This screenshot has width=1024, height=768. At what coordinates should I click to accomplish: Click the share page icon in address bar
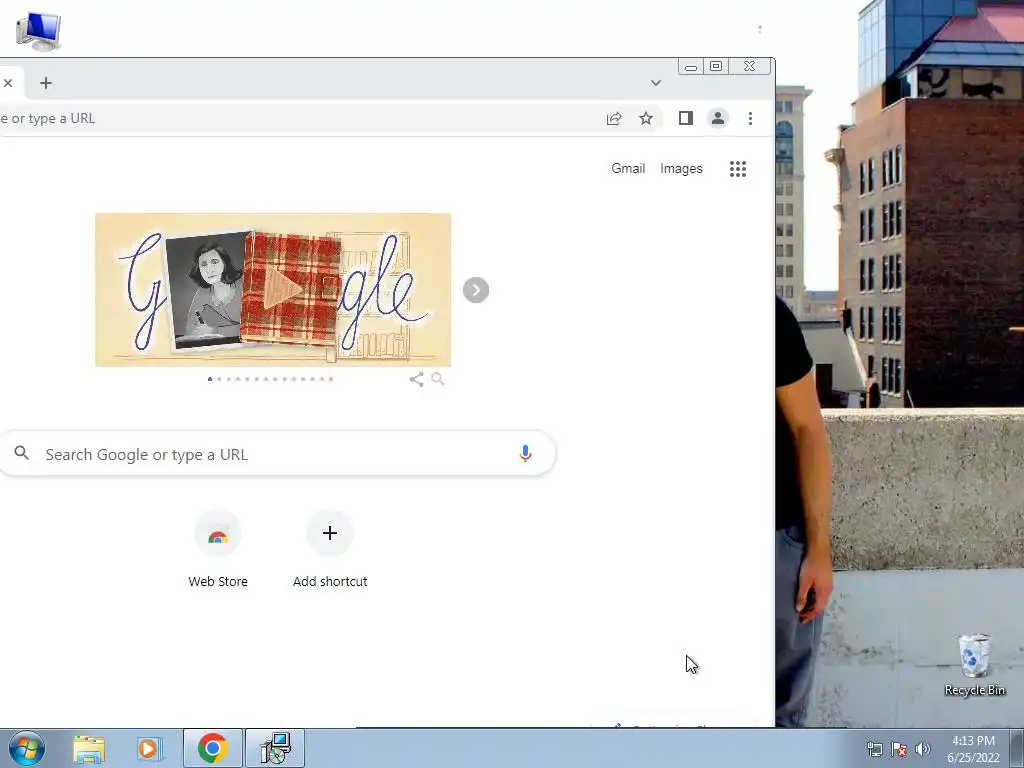coord(614,118)
